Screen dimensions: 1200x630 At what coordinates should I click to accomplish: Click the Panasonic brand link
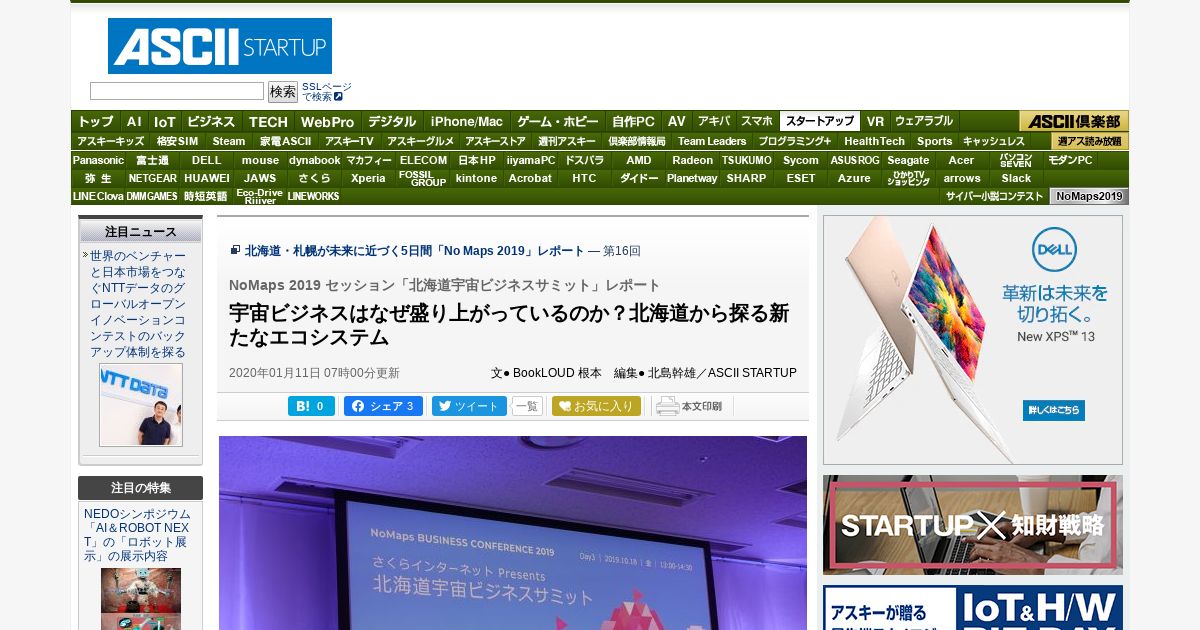tap(98, 160)
